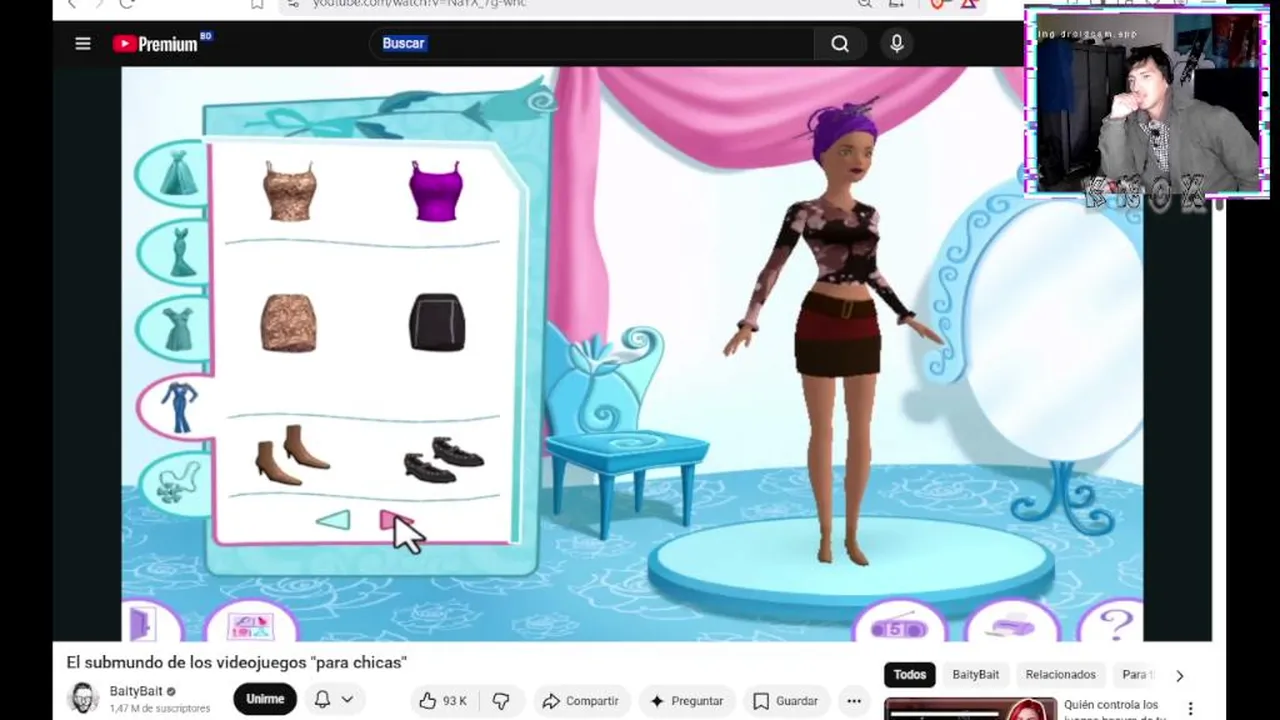Open options menu for the recommended video
Screen dimensions: 1280x720
tap(1190, 709)
